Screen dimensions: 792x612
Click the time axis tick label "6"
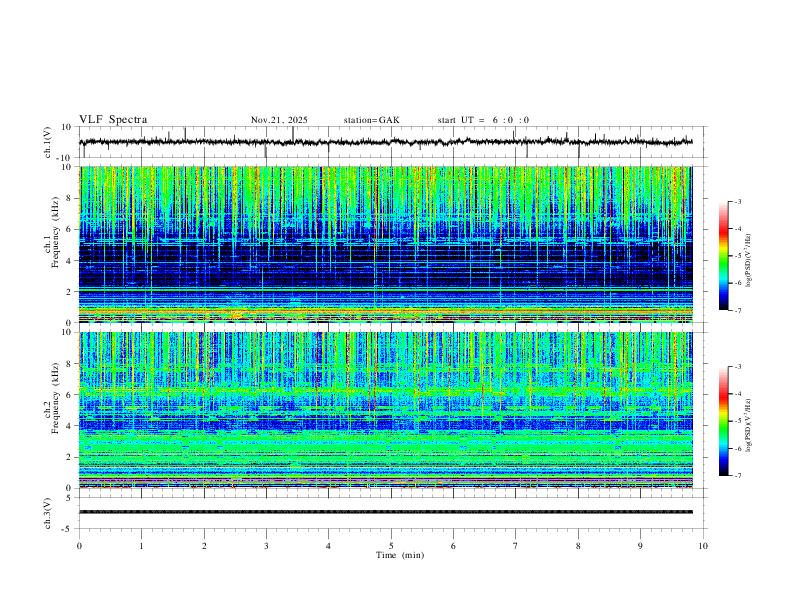453,546
